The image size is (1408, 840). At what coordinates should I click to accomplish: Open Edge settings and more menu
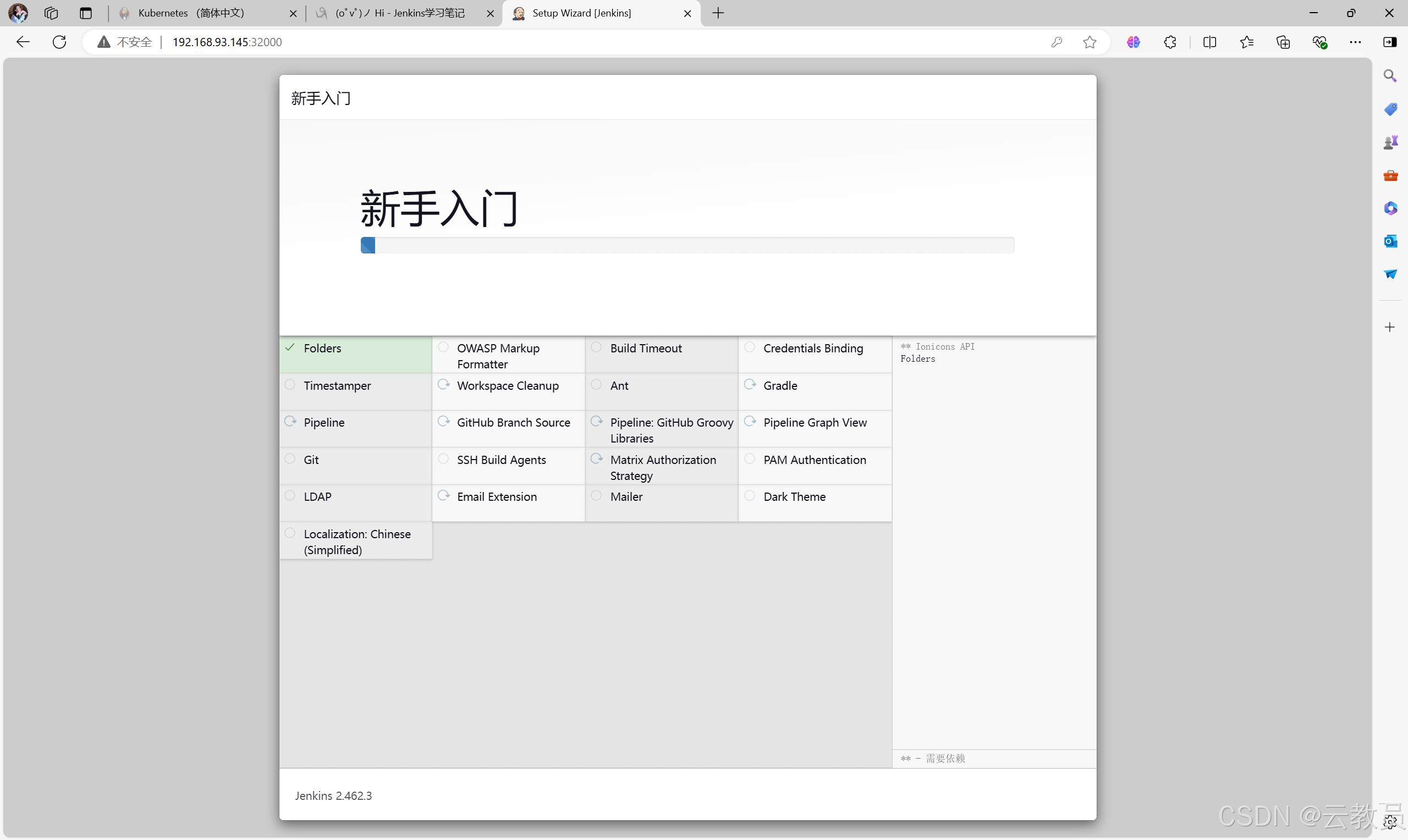click(x=1355, y=42)
